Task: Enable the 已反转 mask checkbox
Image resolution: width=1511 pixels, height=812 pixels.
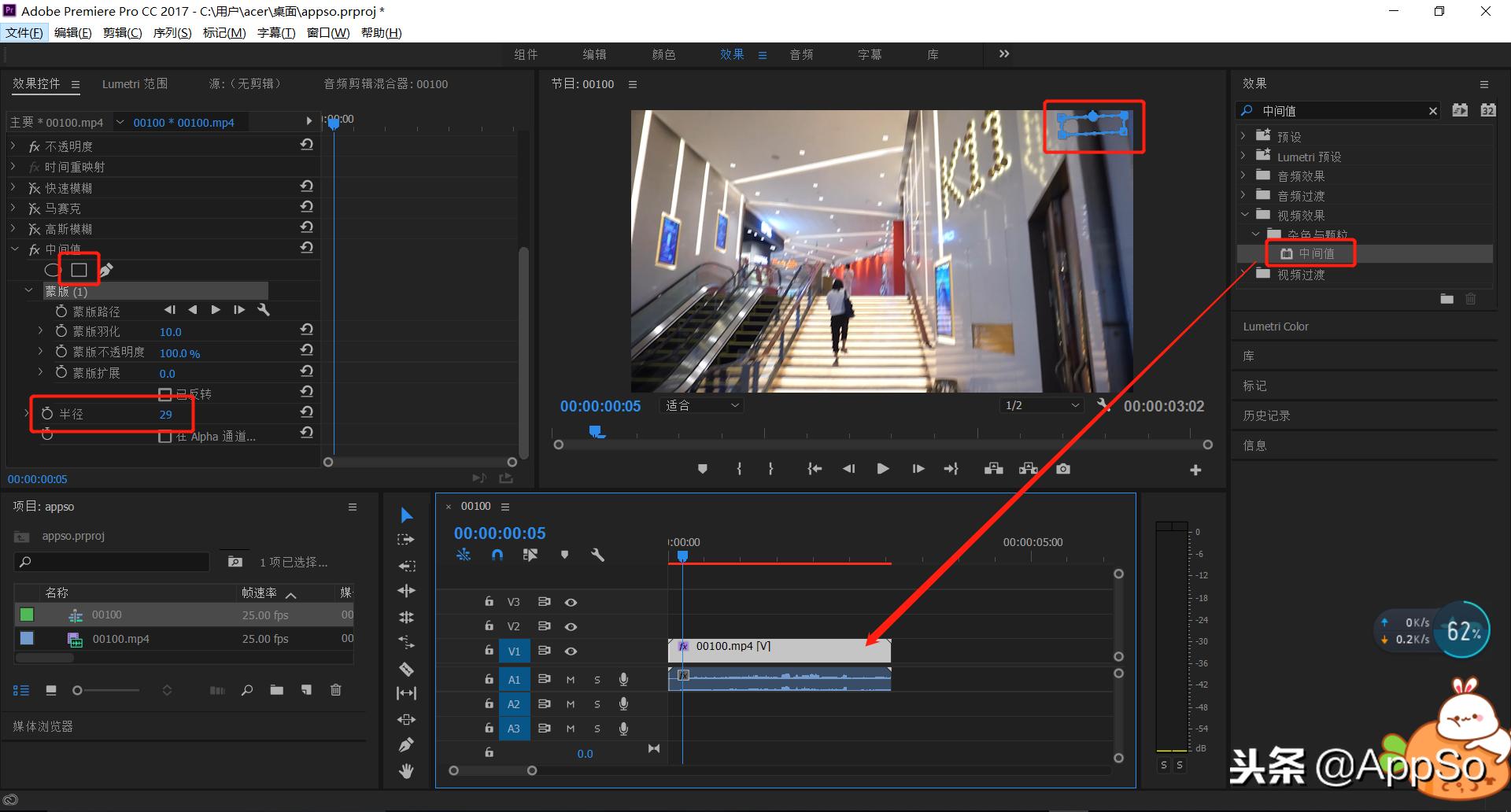Action: pyautogui.click(x=165, y=394)
